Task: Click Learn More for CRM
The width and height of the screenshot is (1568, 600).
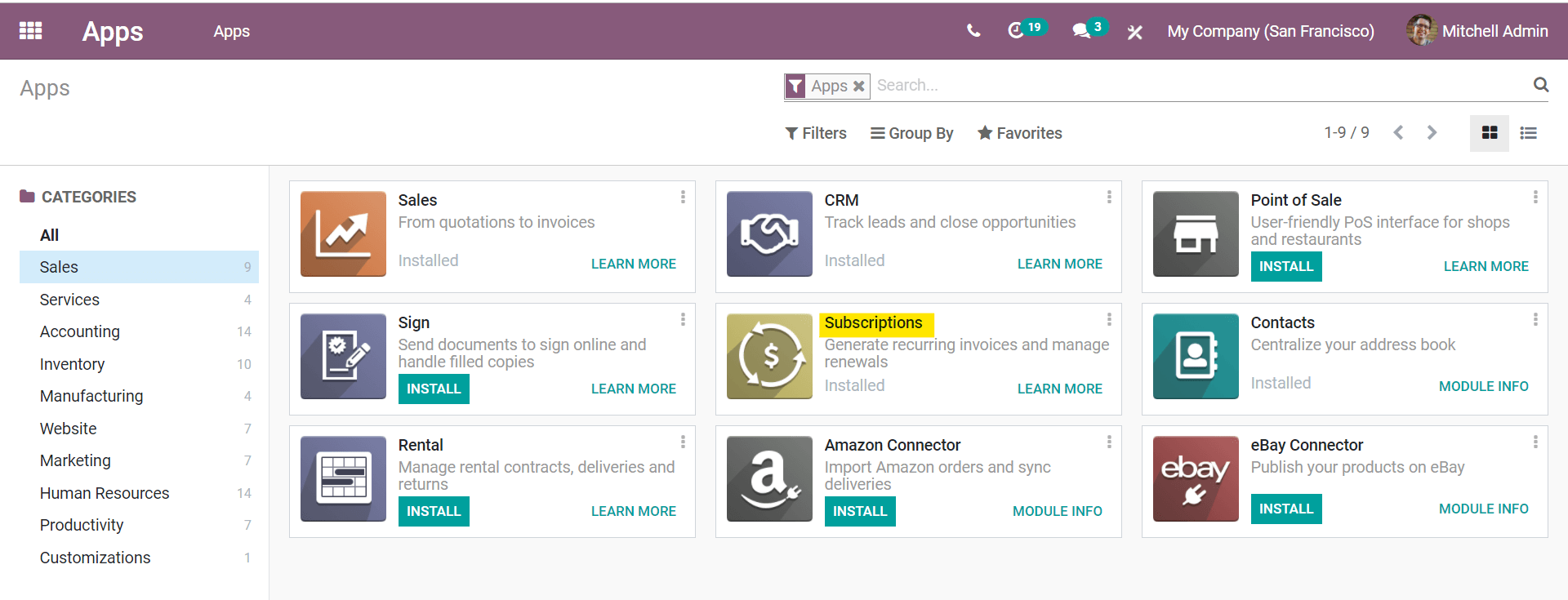Action: pyautogui.click(x=1059, y=264)
